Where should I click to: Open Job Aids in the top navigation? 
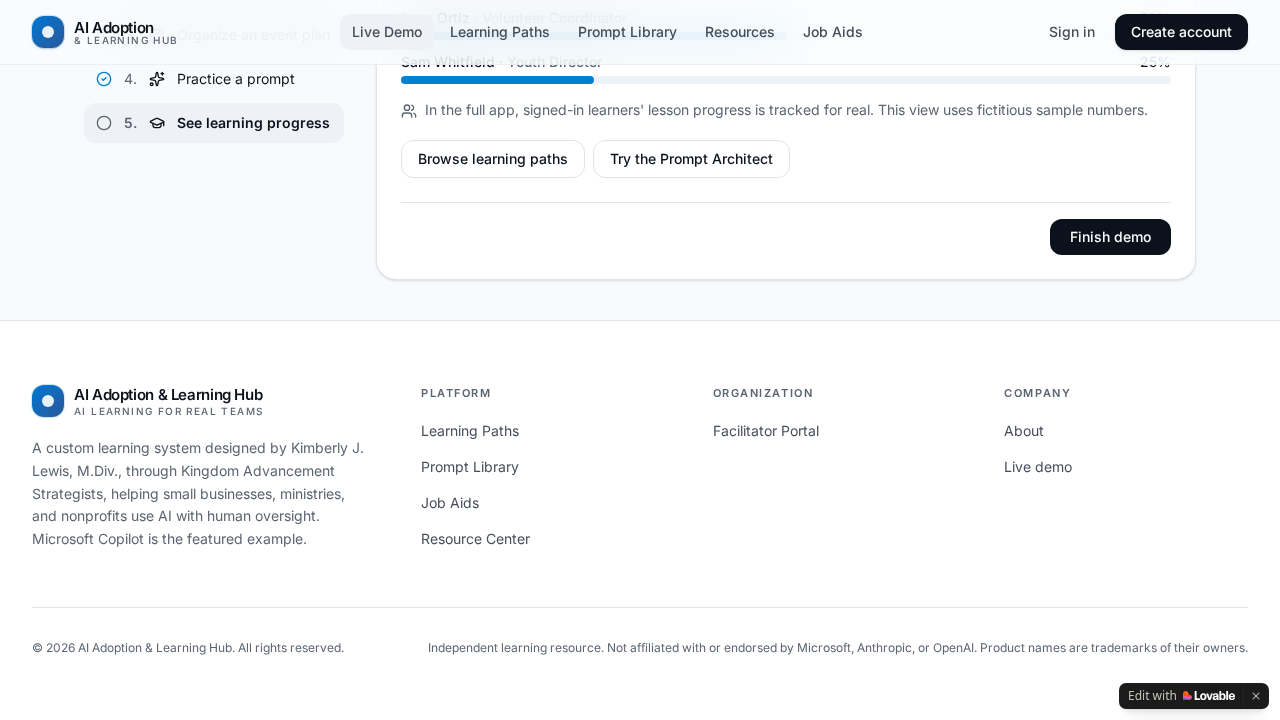[833, 32]
